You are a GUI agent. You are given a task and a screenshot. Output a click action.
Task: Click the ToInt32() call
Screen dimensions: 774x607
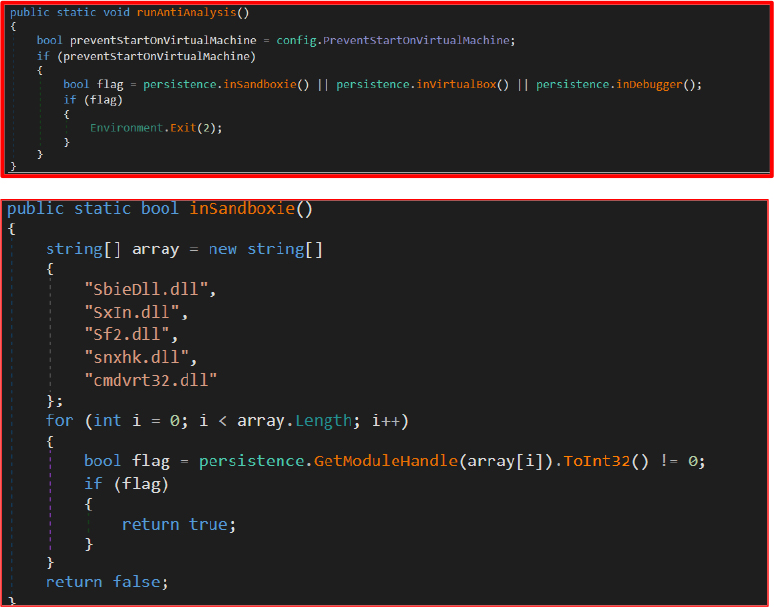606,461
